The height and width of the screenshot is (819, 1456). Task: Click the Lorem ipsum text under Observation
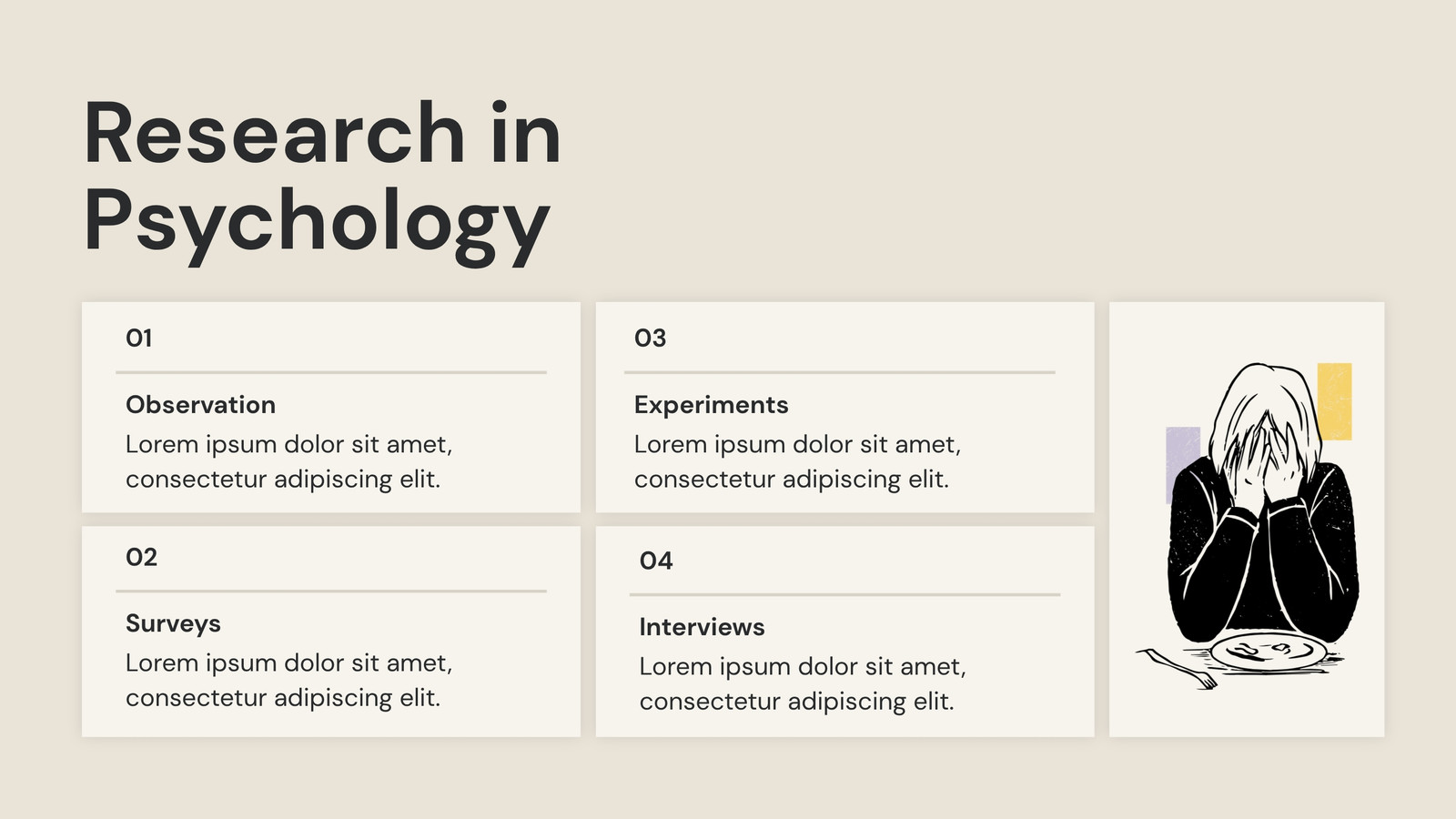coord(289,461)
